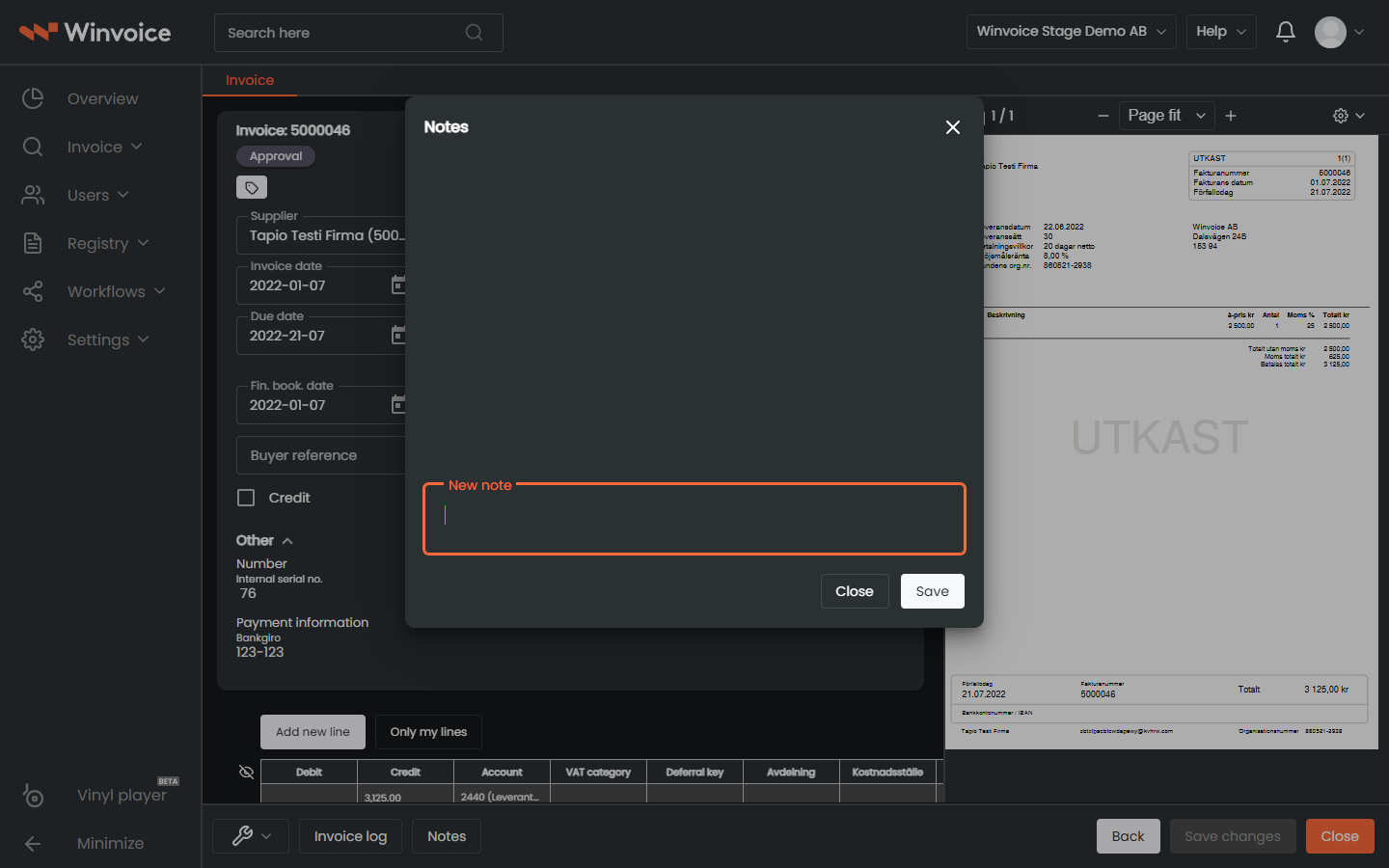Image resolution: width=1389 pixels, height=868 pixels.
Task: Open PDF viewer settings gear
Action: 1341,116
